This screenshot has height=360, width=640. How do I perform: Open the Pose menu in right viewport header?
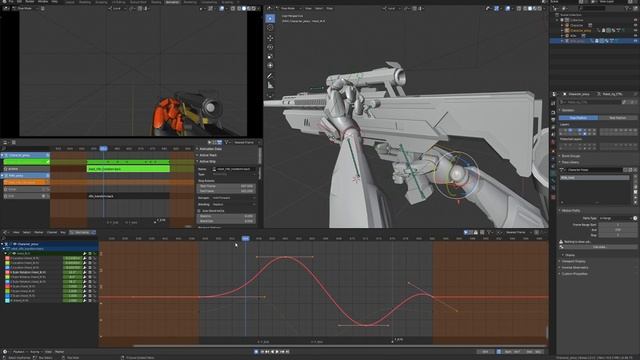pos(329,8)
